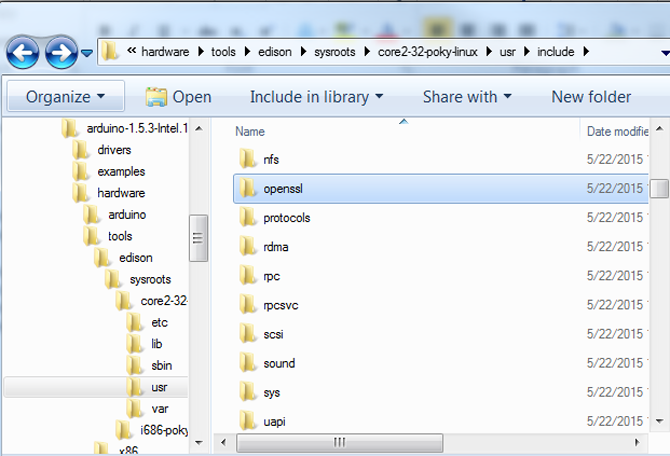The image size is (670, 456).
Task: Click the 'protocols' folder name text
Action: [x=287, y=218]
